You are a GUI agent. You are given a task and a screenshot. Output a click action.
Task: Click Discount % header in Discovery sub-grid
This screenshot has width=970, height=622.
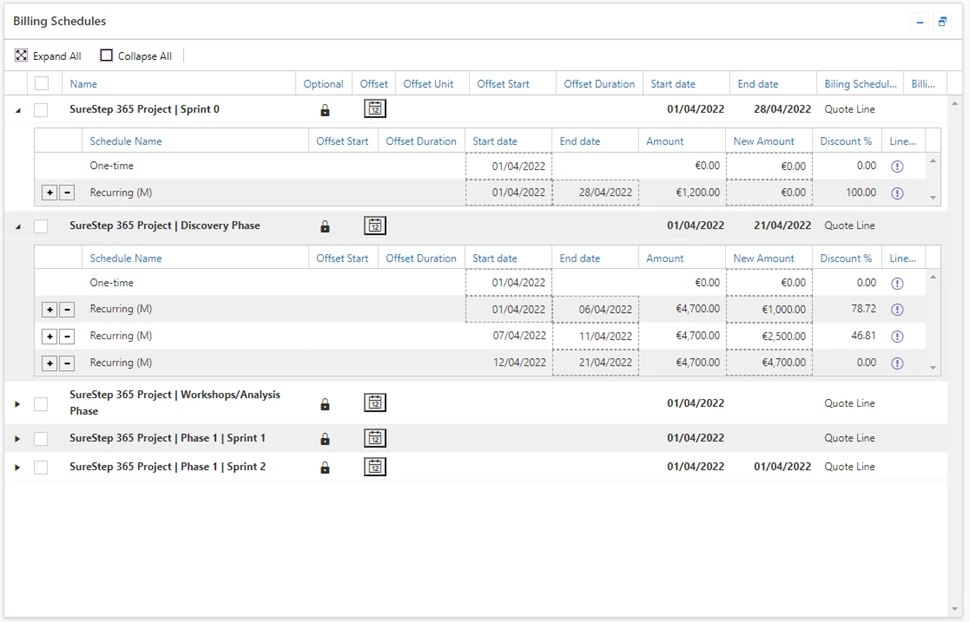(x=846, y=258)
